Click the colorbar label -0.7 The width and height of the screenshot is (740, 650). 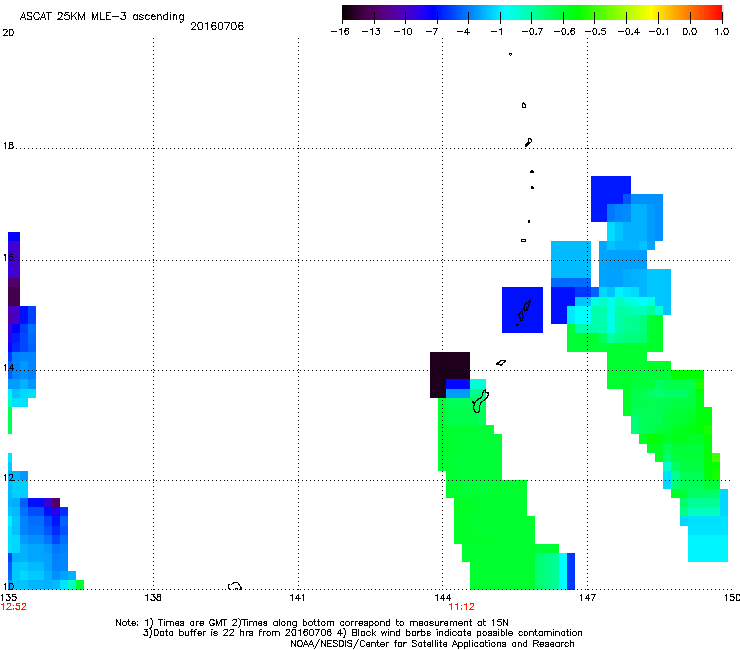(532, 32)
